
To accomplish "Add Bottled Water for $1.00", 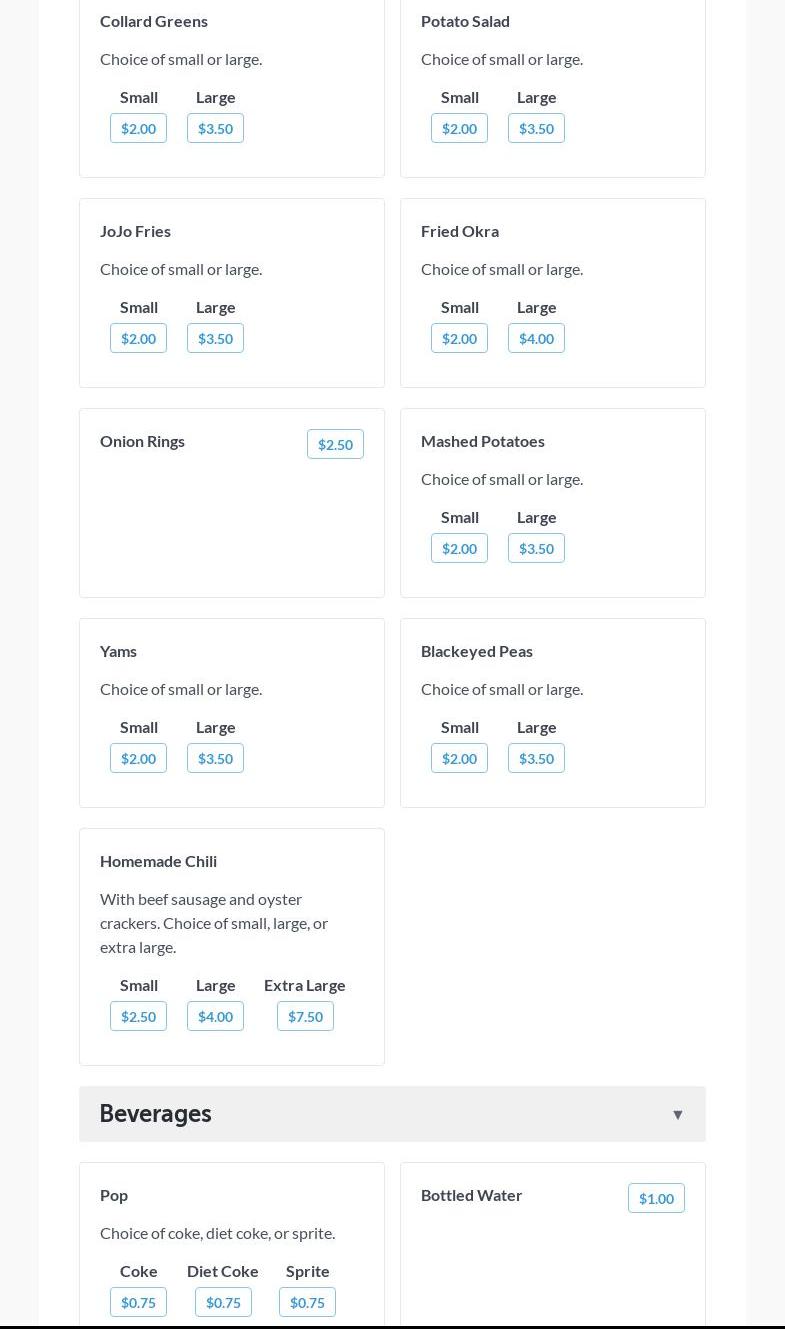I will point(656,1198).
